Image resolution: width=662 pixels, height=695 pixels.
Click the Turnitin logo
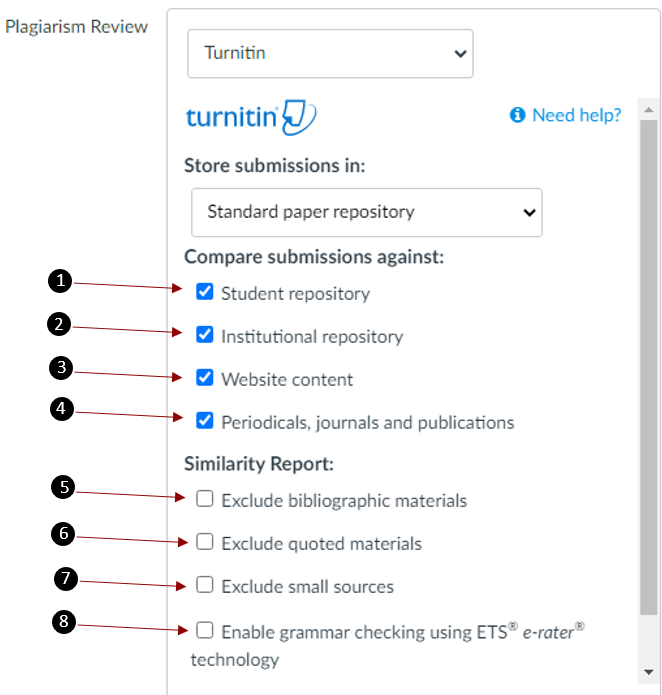[x=250, y=117]
